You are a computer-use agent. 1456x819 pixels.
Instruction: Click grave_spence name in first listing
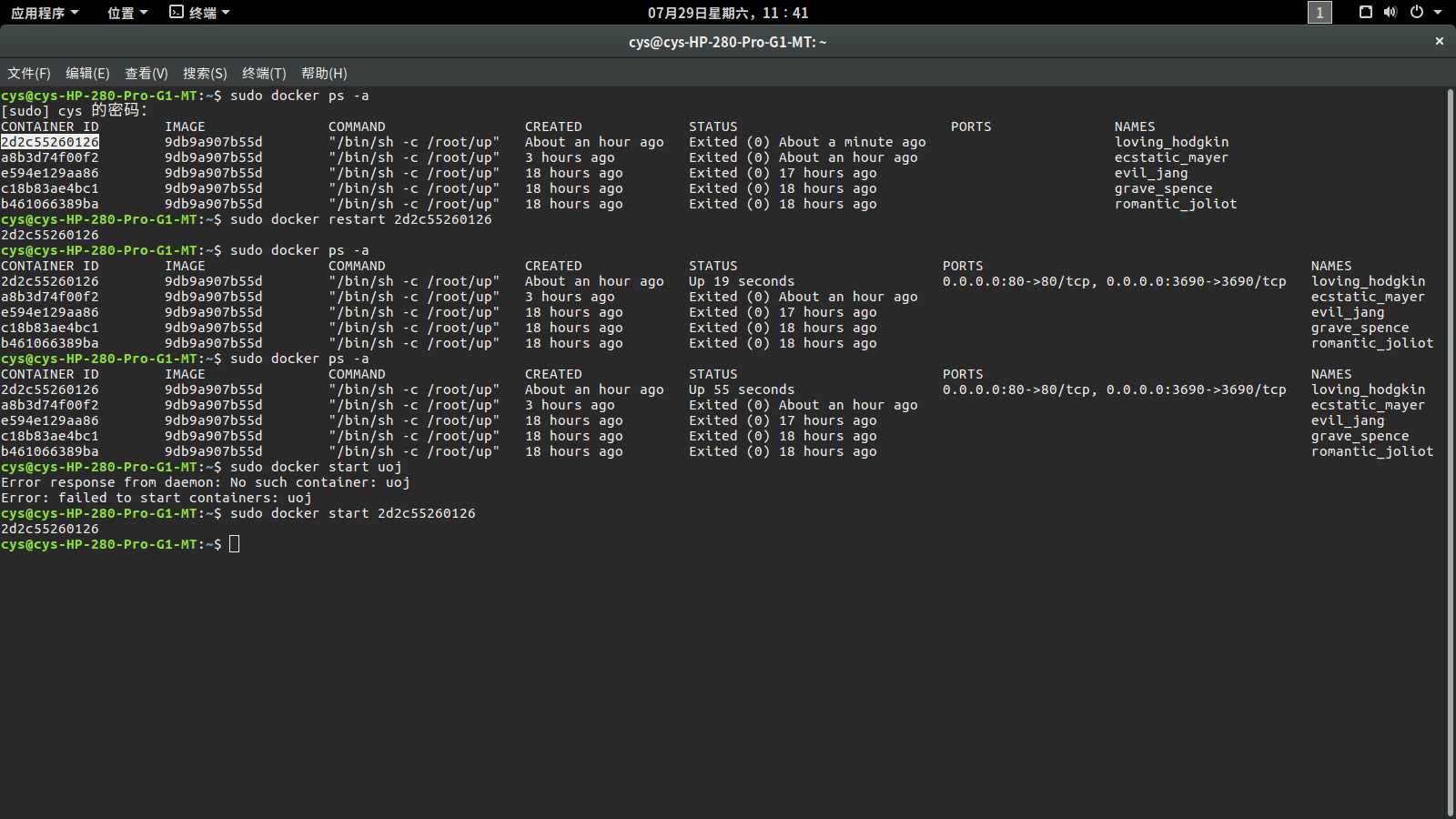click(1163, 188)
